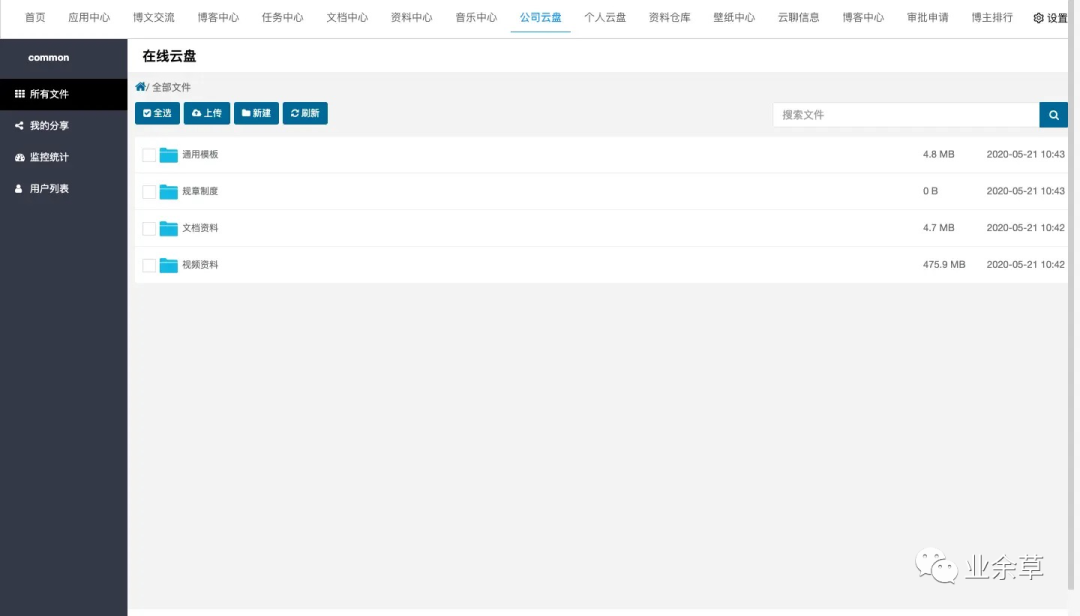Open 用户列表 in the sidebar
The height and width of the screenshot is (616, 1080).
coord(63,188)
